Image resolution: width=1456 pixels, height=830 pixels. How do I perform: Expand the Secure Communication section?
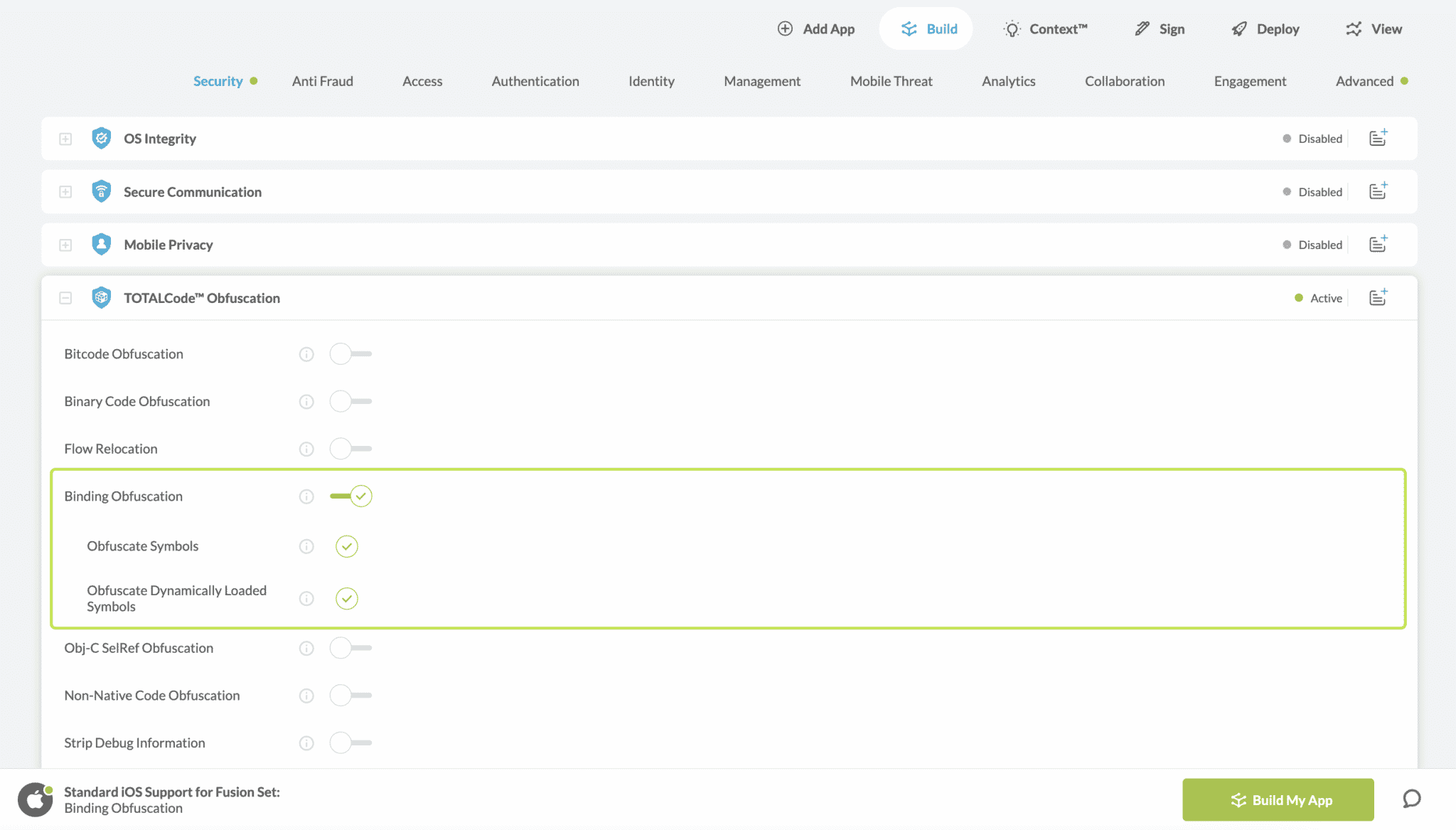(65, 191)
